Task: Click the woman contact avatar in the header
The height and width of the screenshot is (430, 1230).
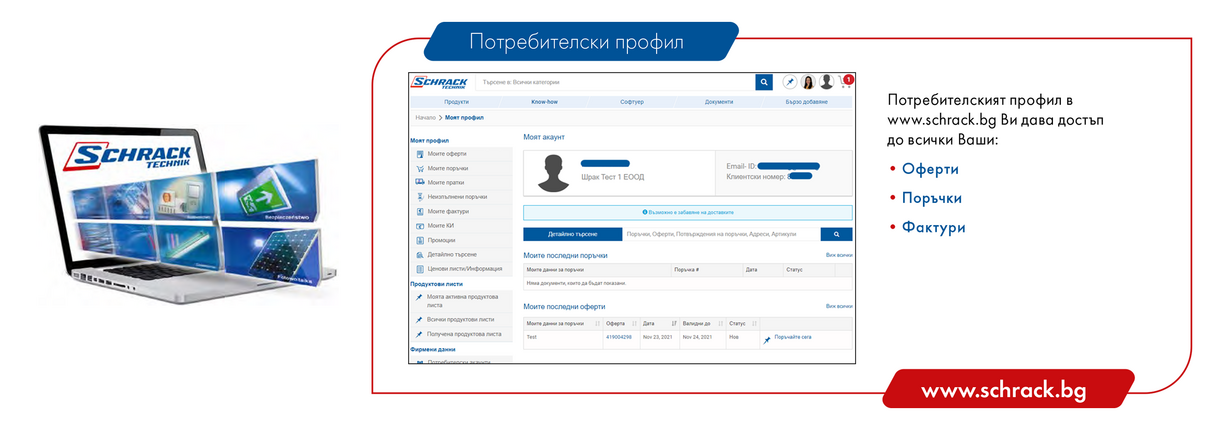Action: click(x=808, y=82)
